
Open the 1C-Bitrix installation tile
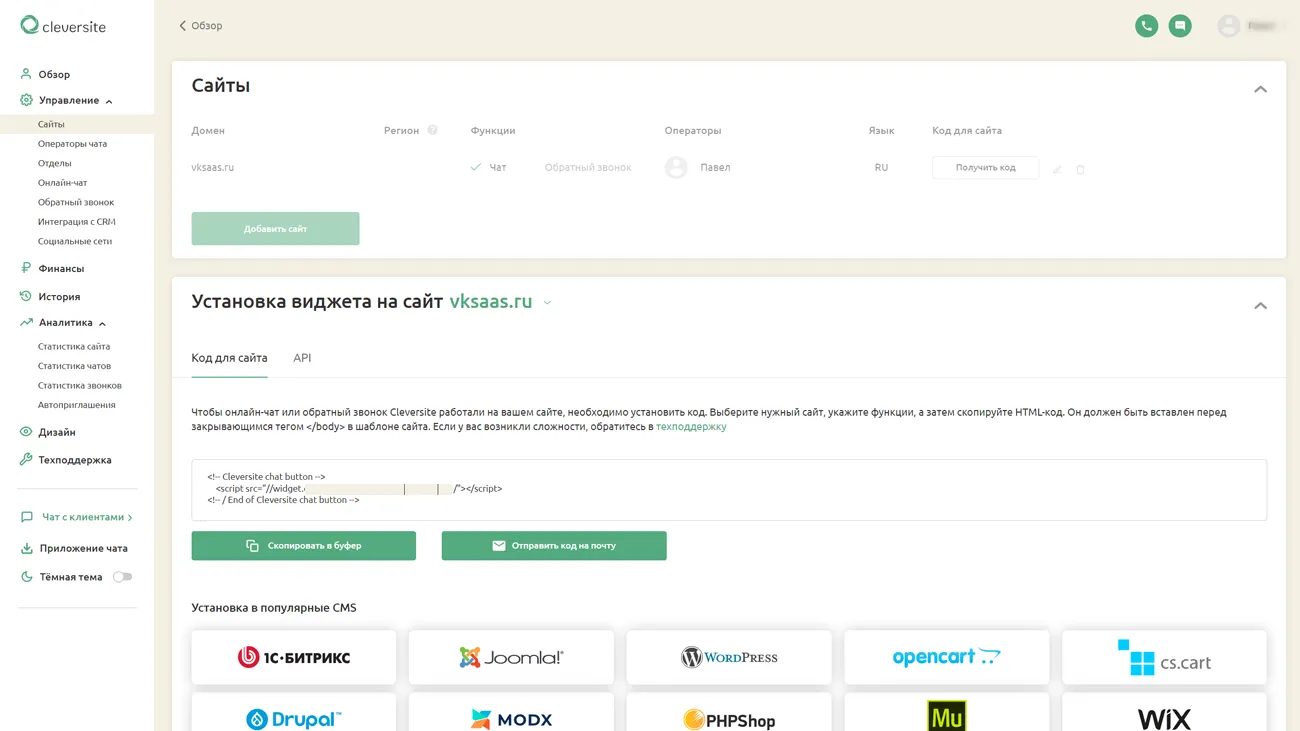(x=293, y=657)
